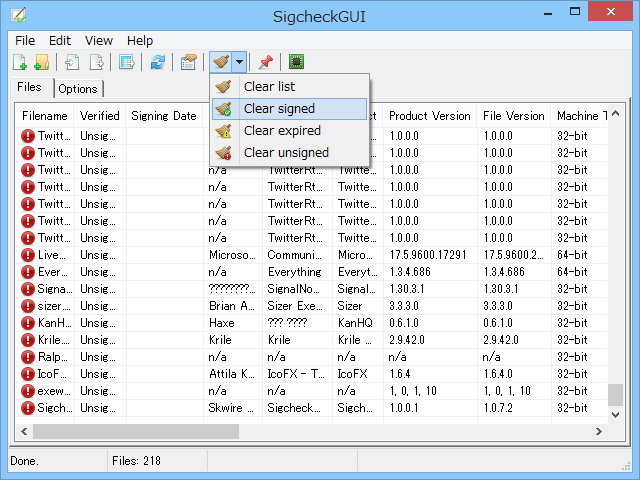Screen dimensions: 640x480
Task: Click the vertical scrollbar up arrow
Action: 616,113
